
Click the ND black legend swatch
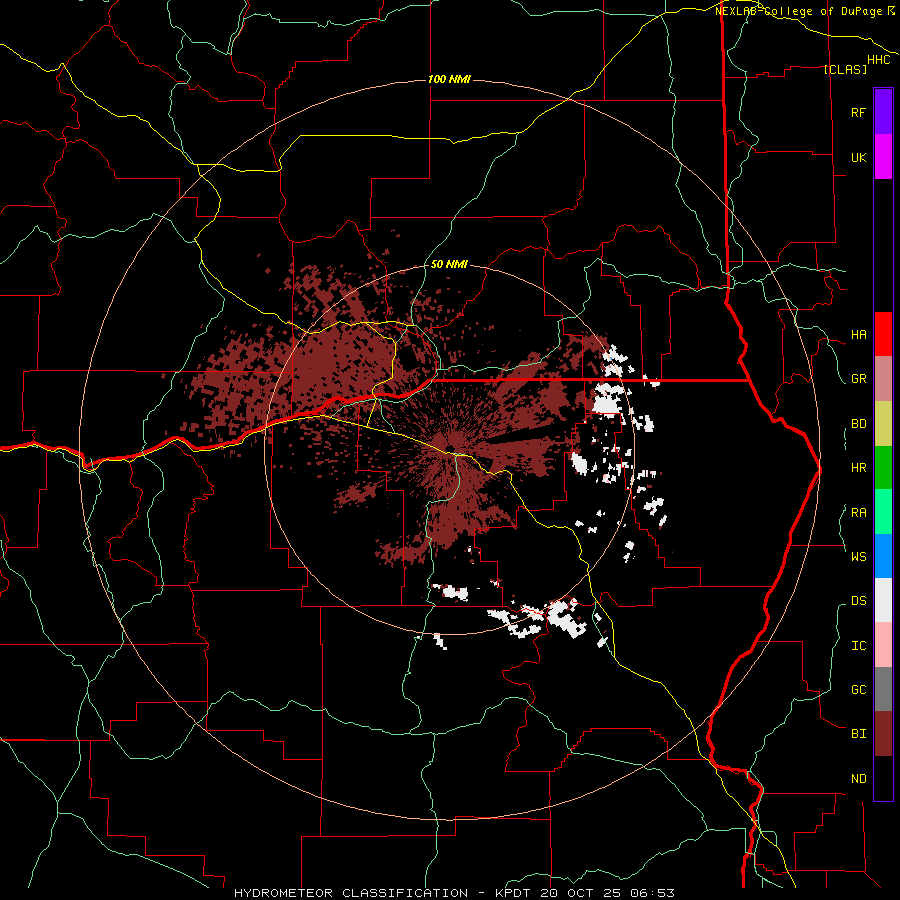tap(883, 778)
